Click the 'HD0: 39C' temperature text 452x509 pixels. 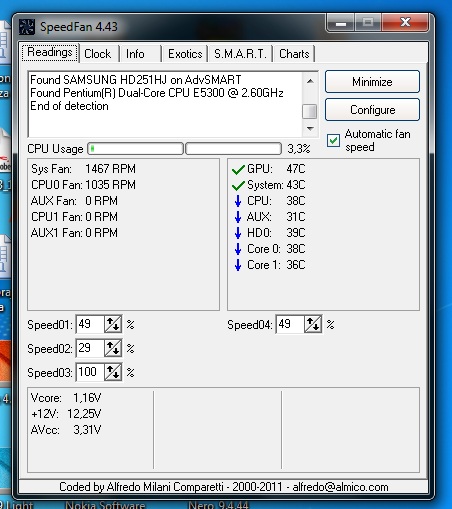point(276,233)
